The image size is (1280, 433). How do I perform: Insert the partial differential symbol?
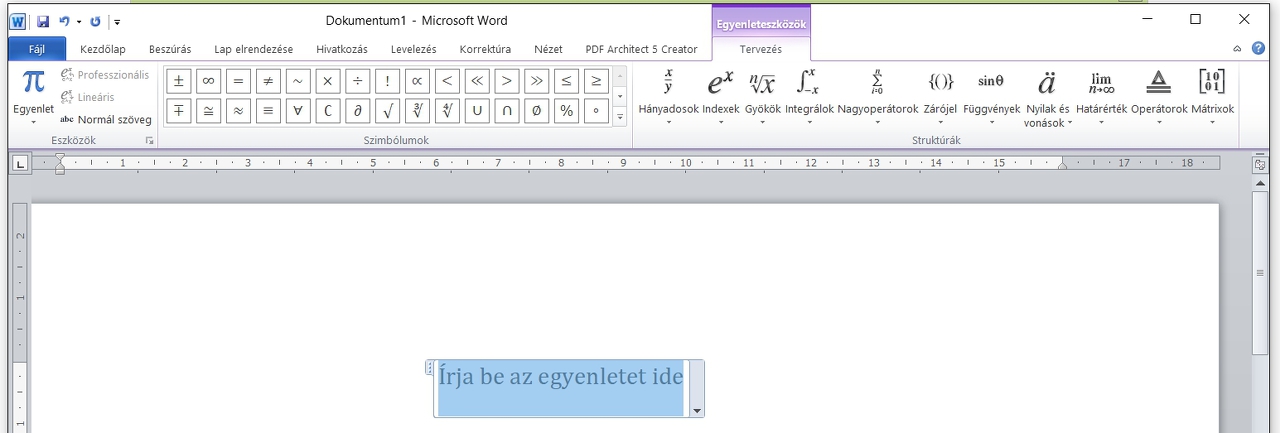(x=358, y=111)
